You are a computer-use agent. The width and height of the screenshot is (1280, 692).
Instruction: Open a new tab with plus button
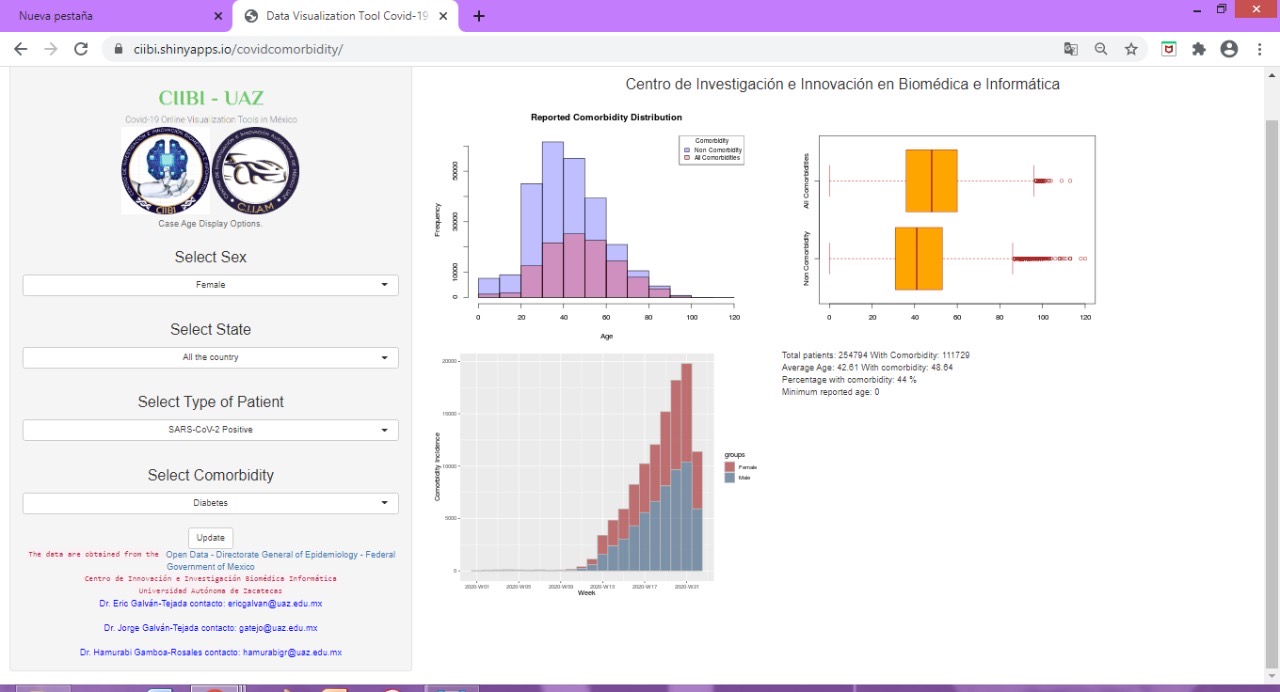479,16
